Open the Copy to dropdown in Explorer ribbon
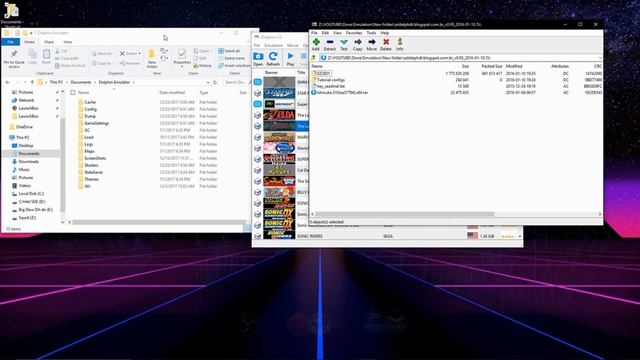The width and height of the screenshot is (640, 360). [x=102, y=63]
